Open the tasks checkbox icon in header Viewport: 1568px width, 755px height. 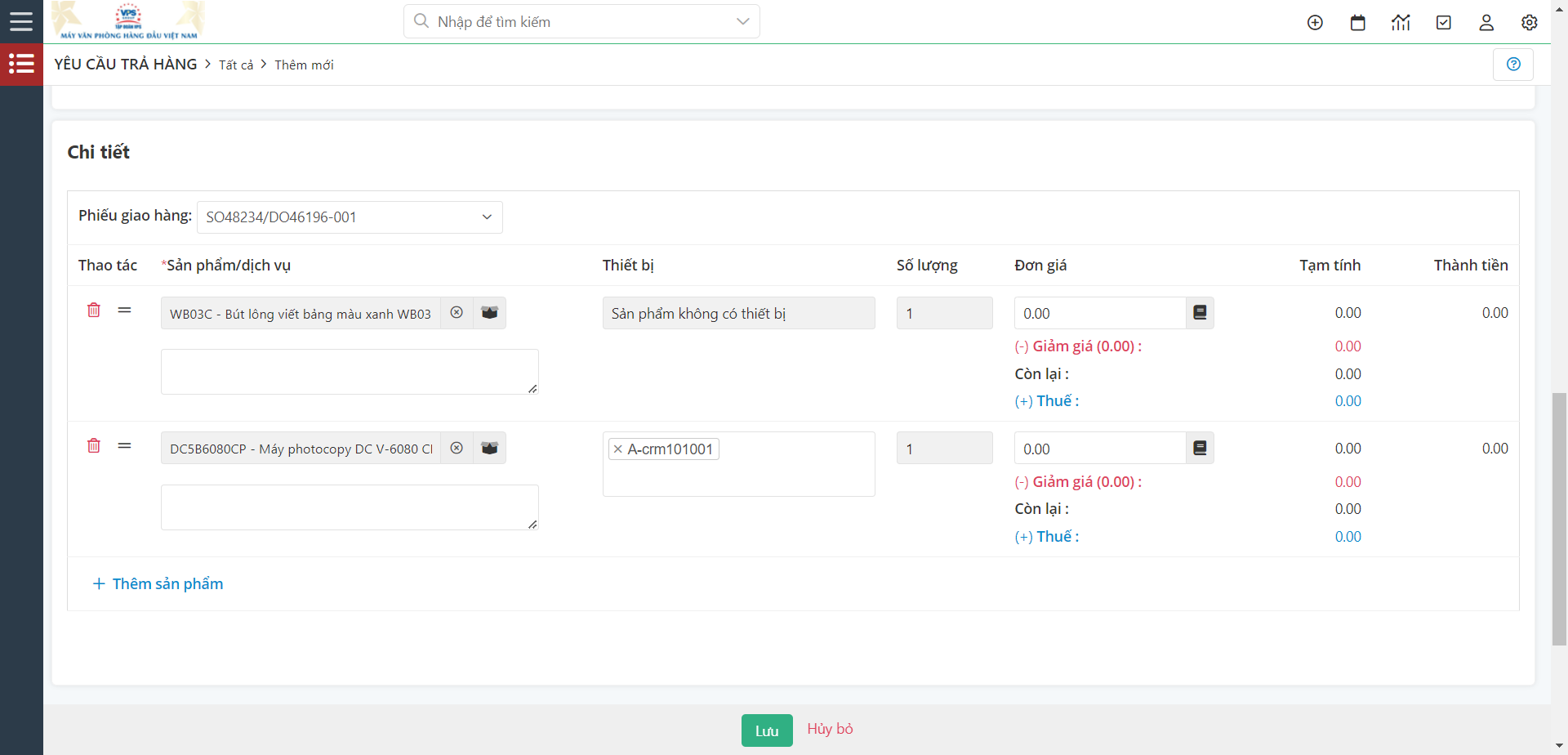(1444, 23)
